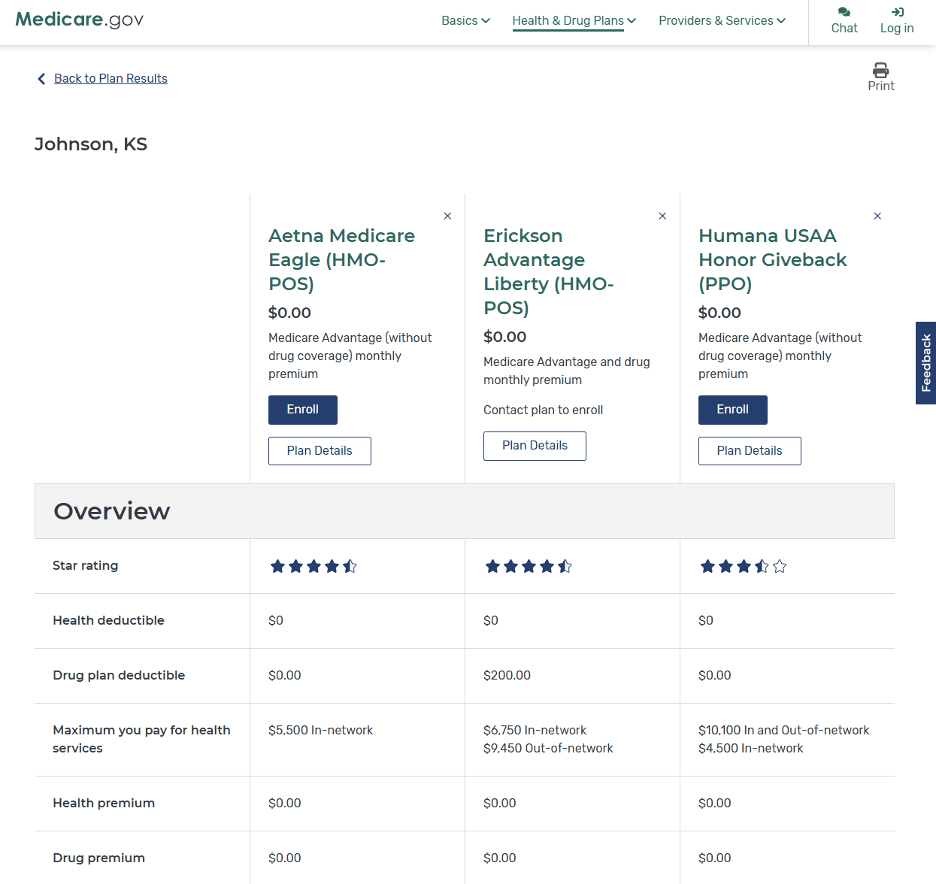The image size is (936, 884).
Task: Click Maximum you pay for health services label
Action: click(141, 739)
